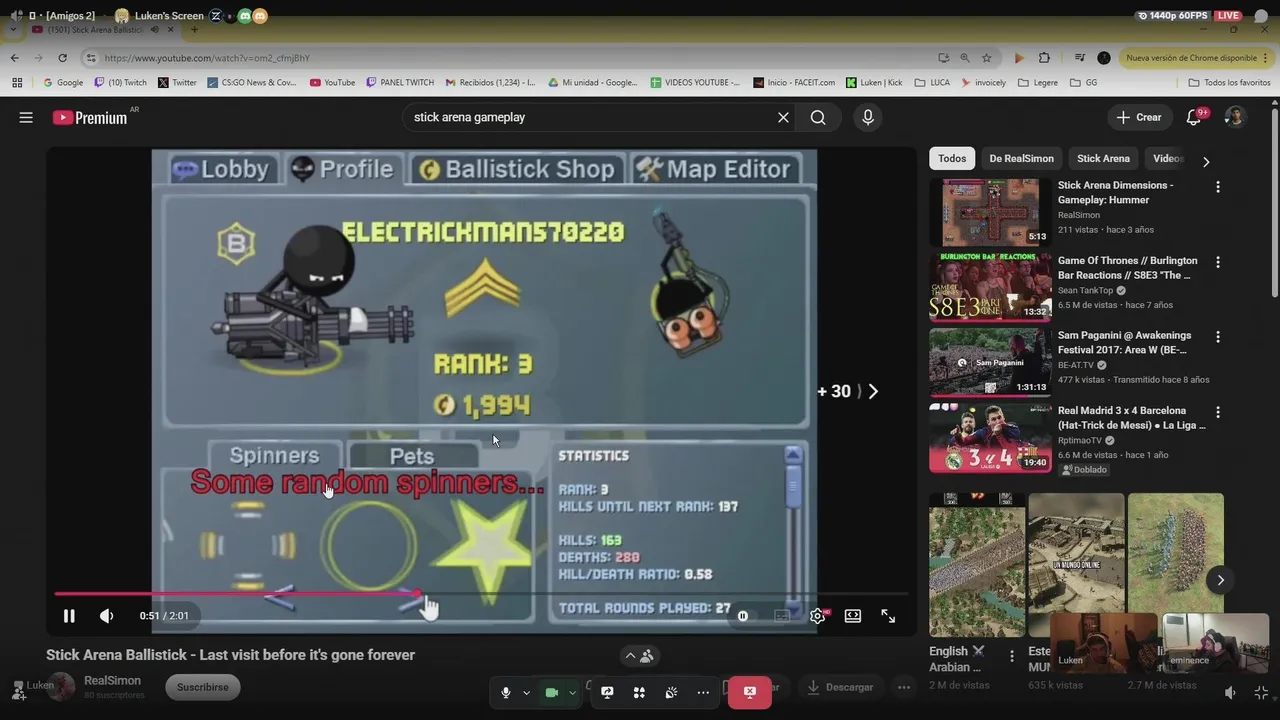This screenshot has height=720, width=1280.
Task: Open the Stick Arena Dimensions Hummer video thumbnail
Action: pyautogui.click(x=990, y=212)
